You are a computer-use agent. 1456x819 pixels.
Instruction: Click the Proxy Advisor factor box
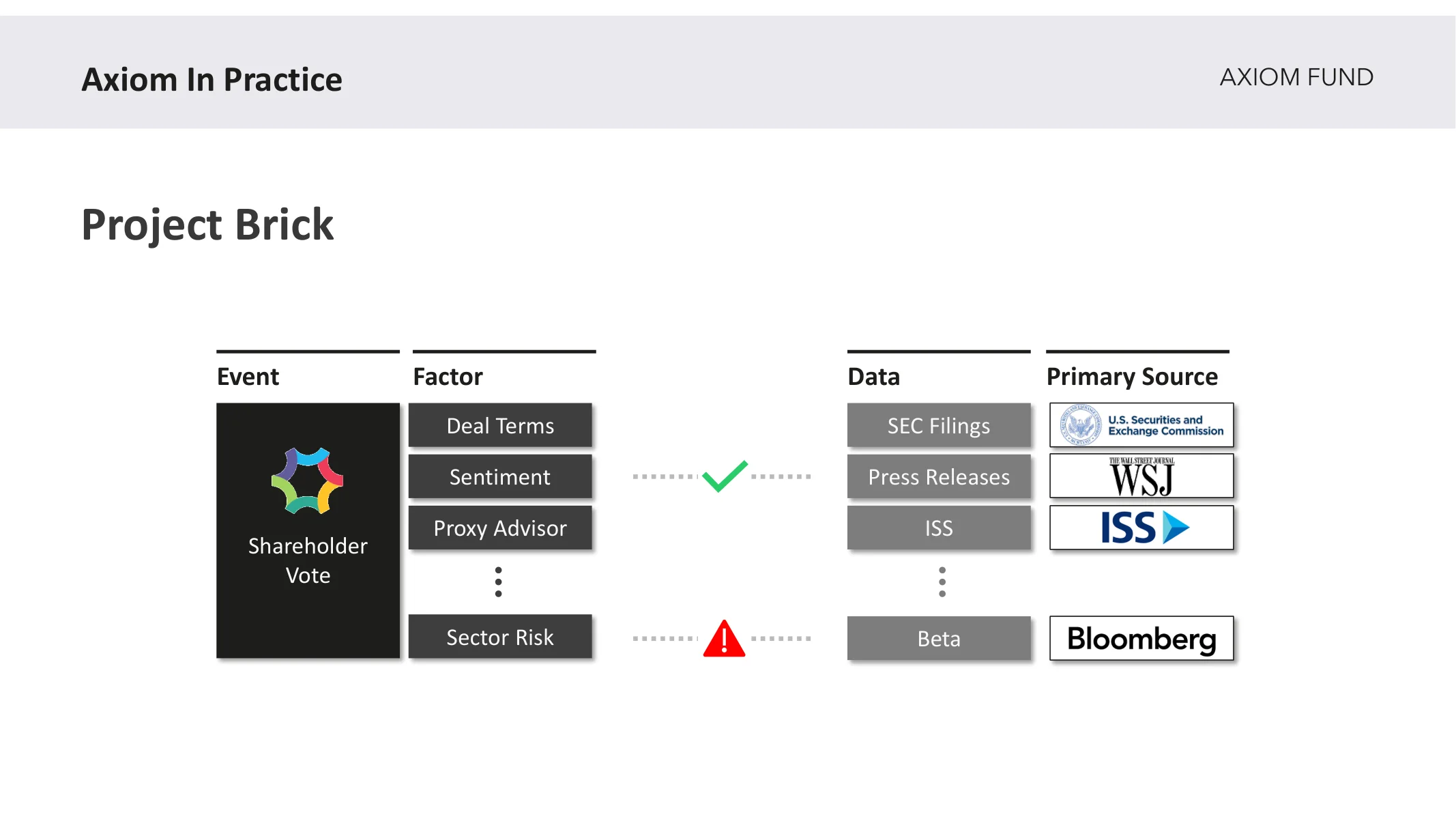pos(500,528)
